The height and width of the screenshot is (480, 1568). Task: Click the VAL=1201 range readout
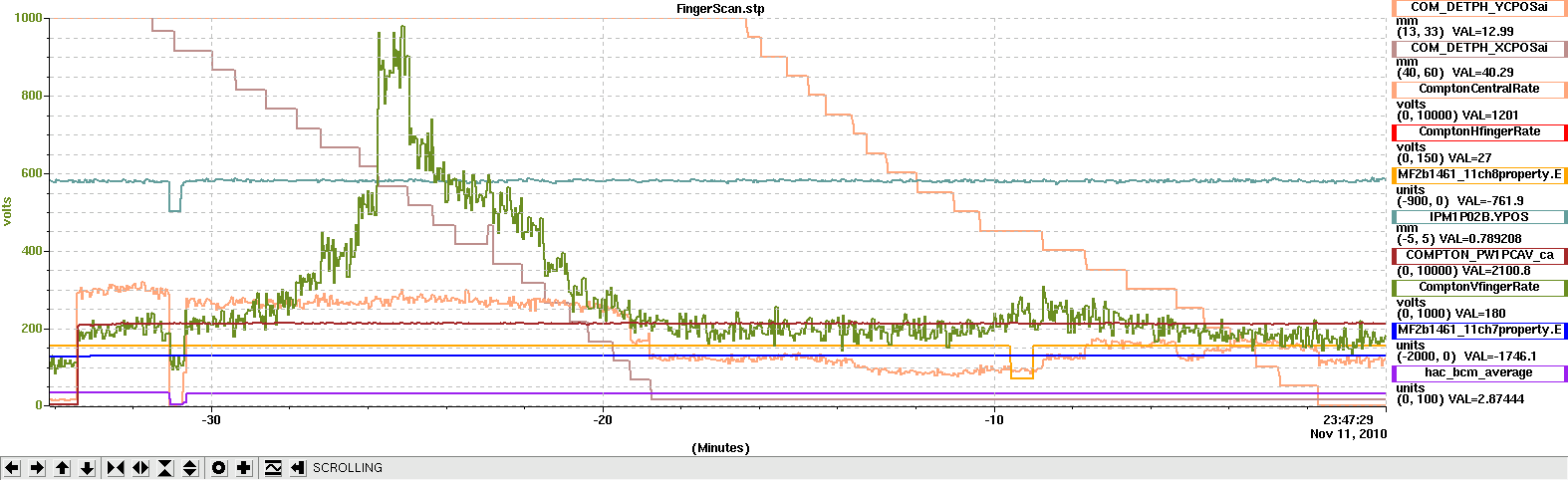click(x=1457, y=116)
